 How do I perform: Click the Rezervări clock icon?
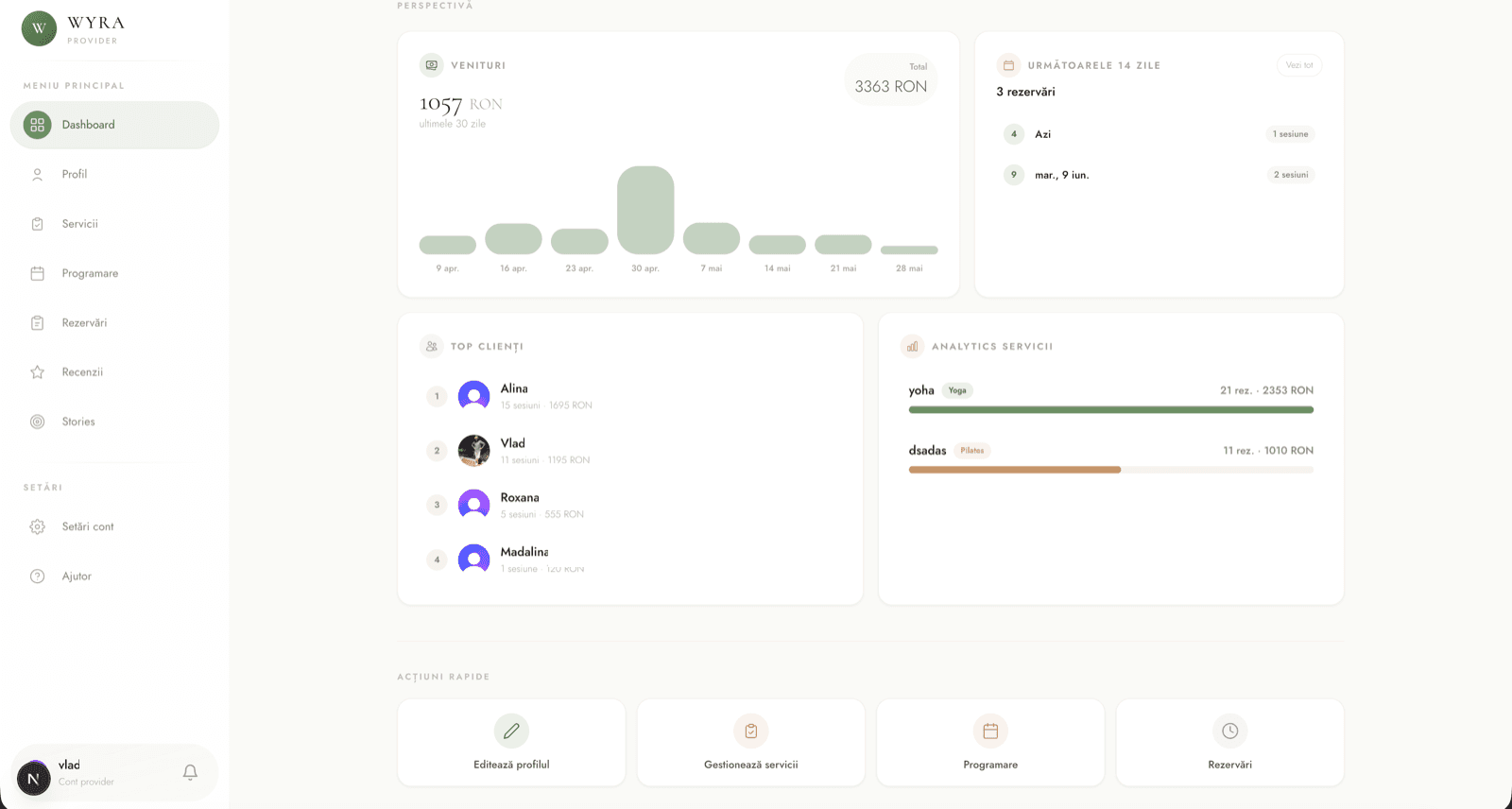(1230, 731)
